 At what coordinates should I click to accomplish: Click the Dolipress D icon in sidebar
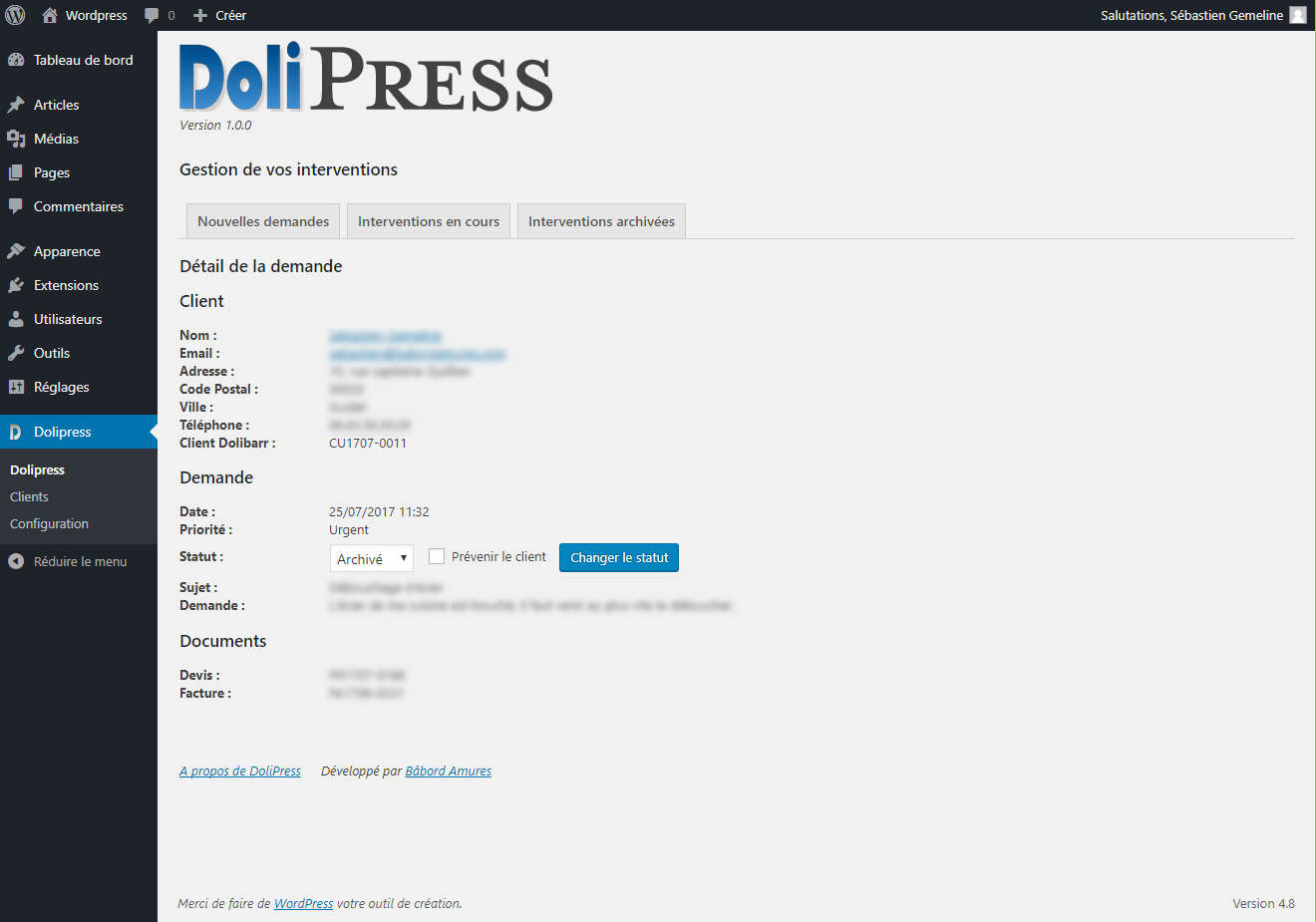pos(16,432)
